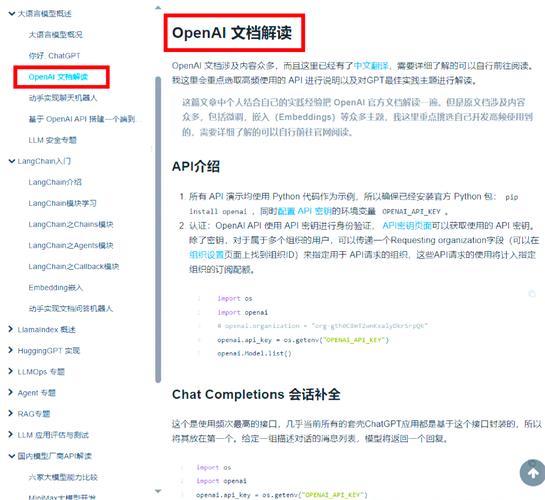Open 大语言模型概况 in the sidebar
Screen dimensions: 545x500
click(x=56, y=35)
